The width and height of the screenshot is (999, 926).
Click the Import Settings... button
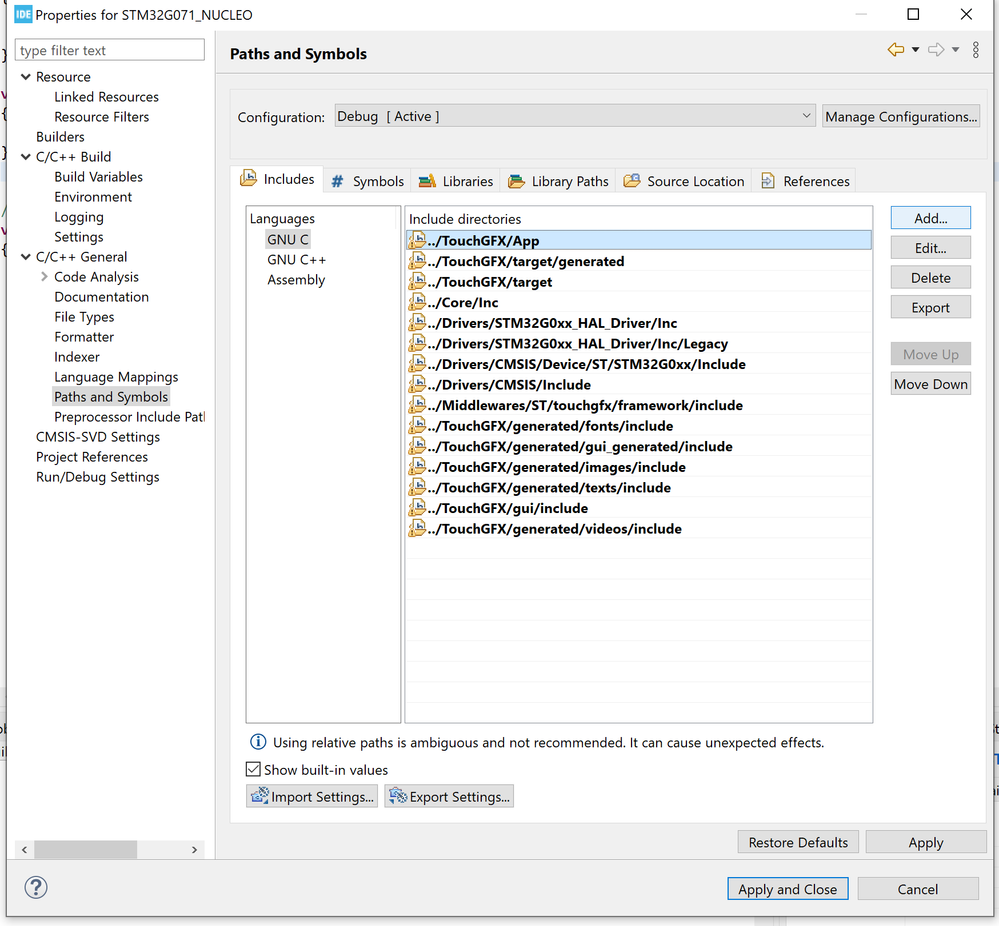(312, 797)
